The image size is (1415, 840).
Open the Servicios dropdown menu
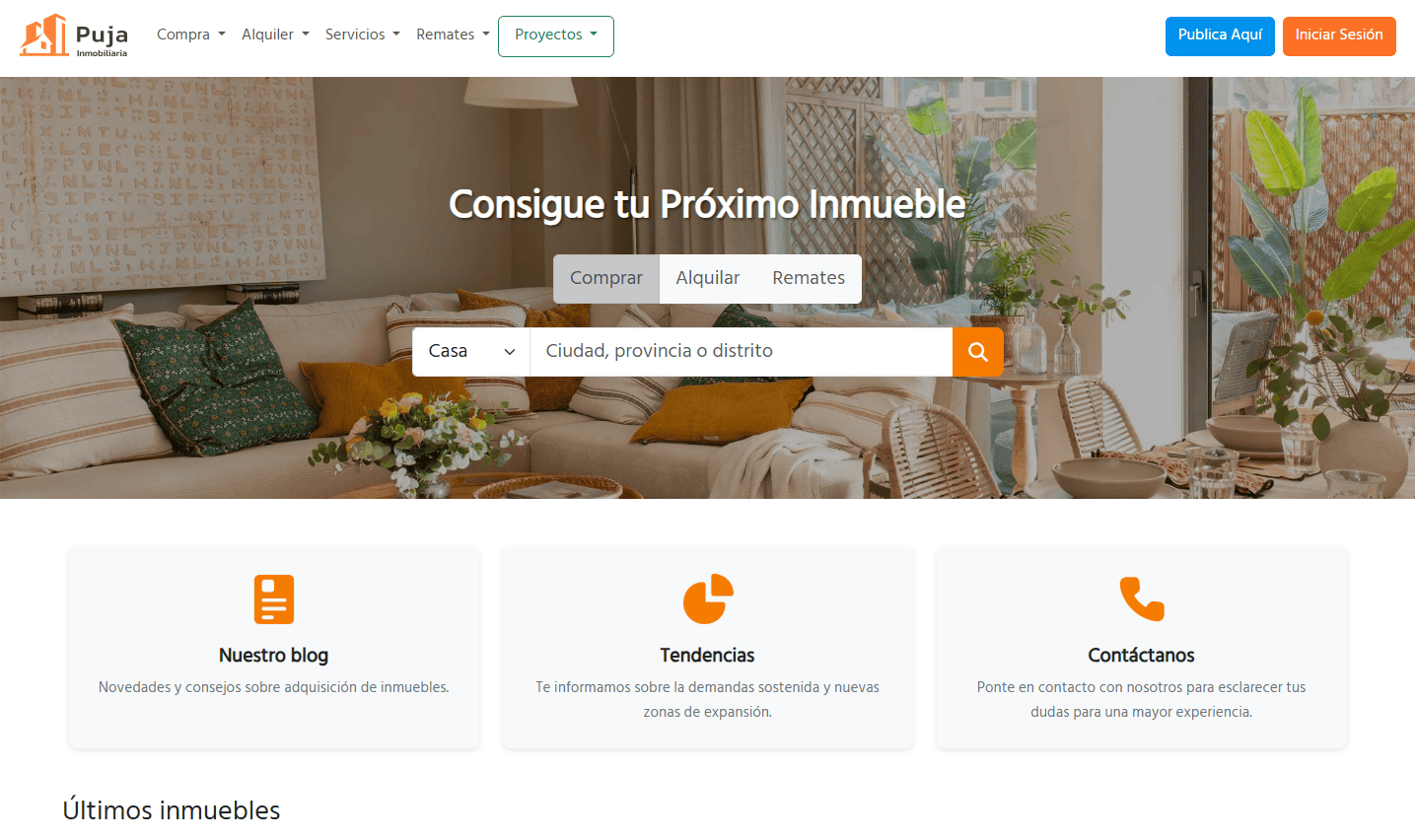[363, 35]
